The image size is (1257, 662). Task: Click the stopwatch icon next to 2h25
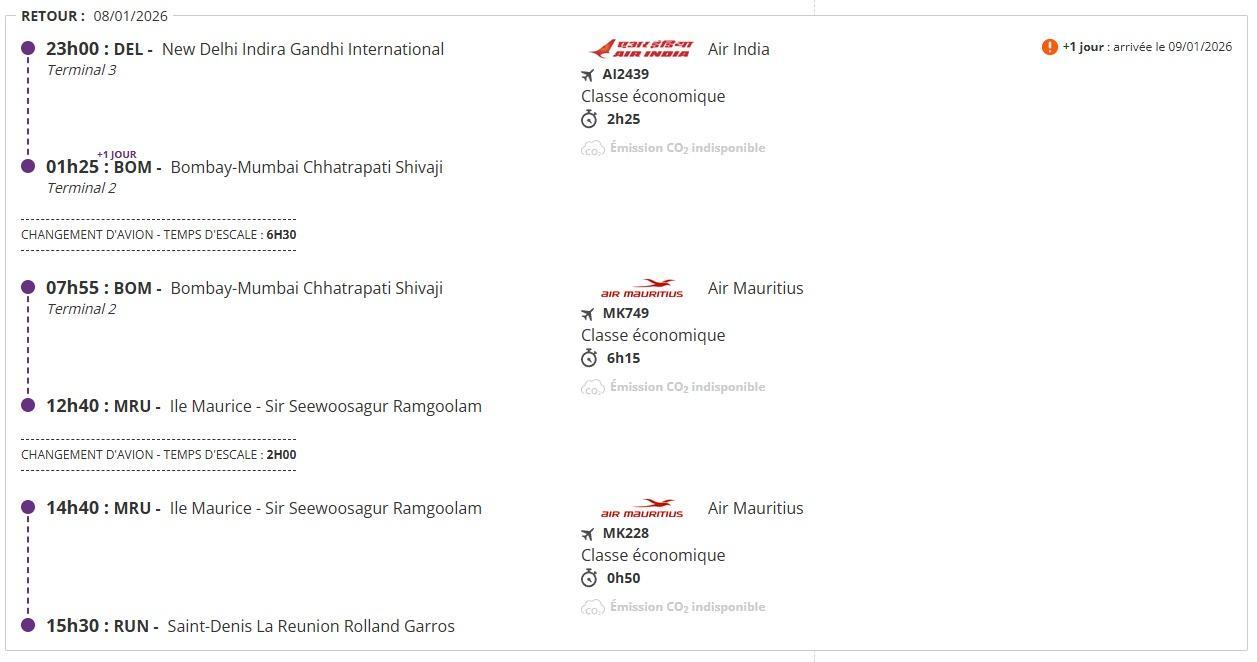589,119
